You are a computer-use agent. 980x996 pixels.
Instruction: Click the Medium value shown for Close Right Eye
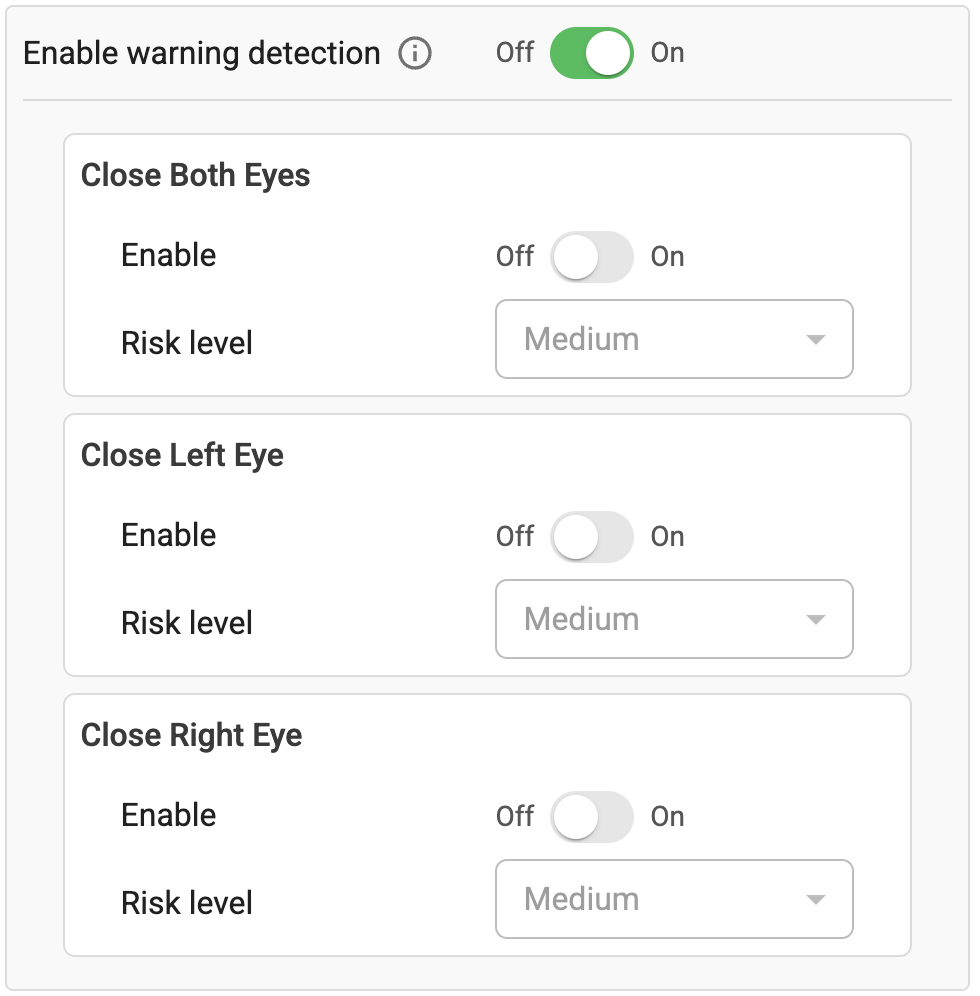click(x=578, y=899)
